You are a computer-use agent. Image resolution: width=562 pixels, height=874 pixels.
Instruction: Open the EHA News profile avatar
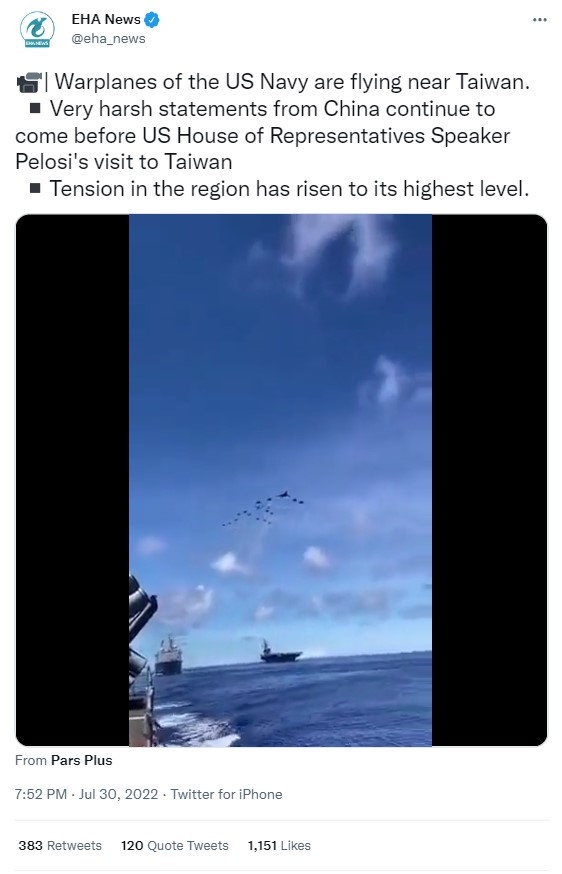(x=37, y=30)
